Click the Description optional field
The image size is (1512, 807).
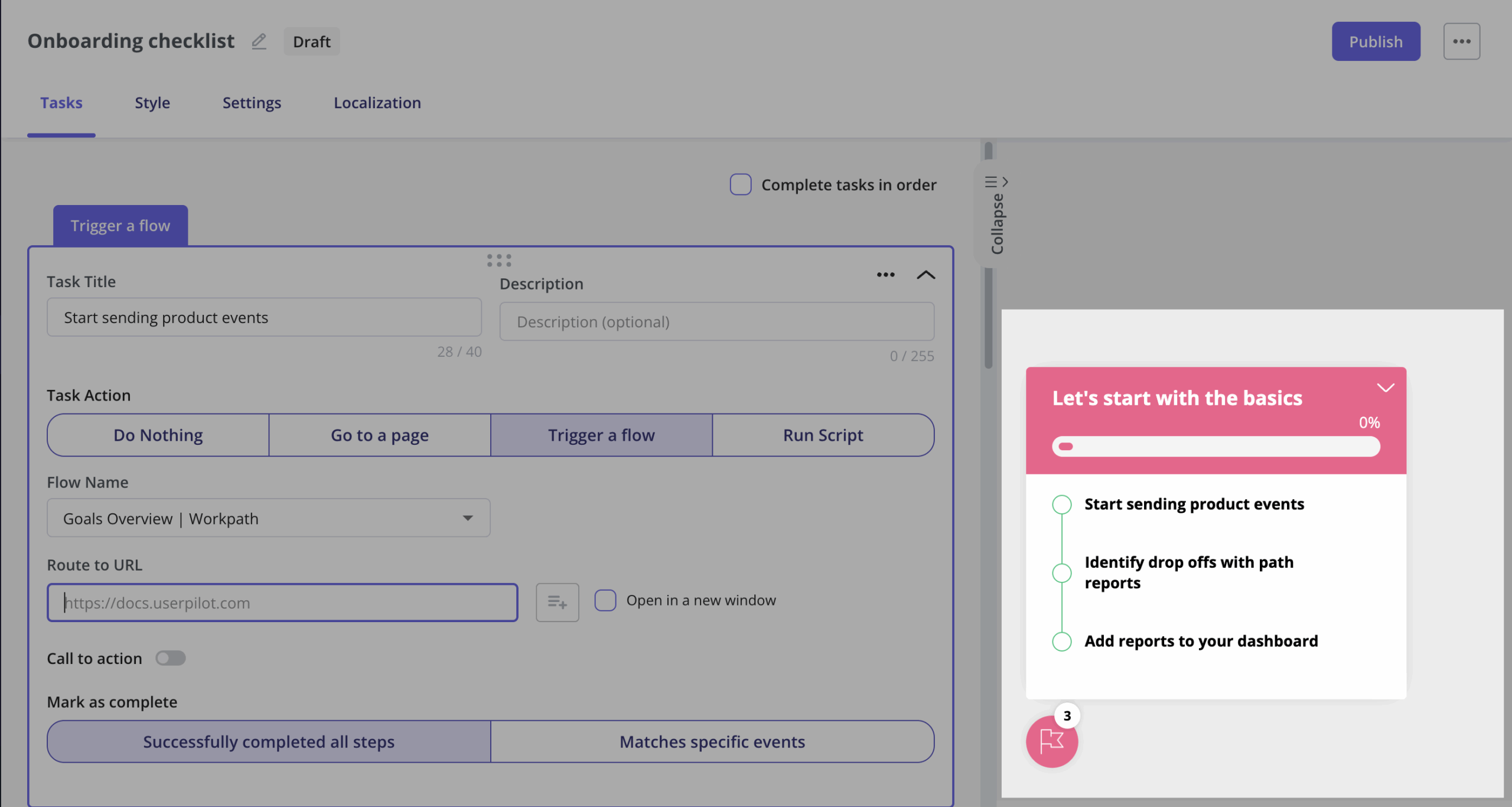tap(716, 321)
